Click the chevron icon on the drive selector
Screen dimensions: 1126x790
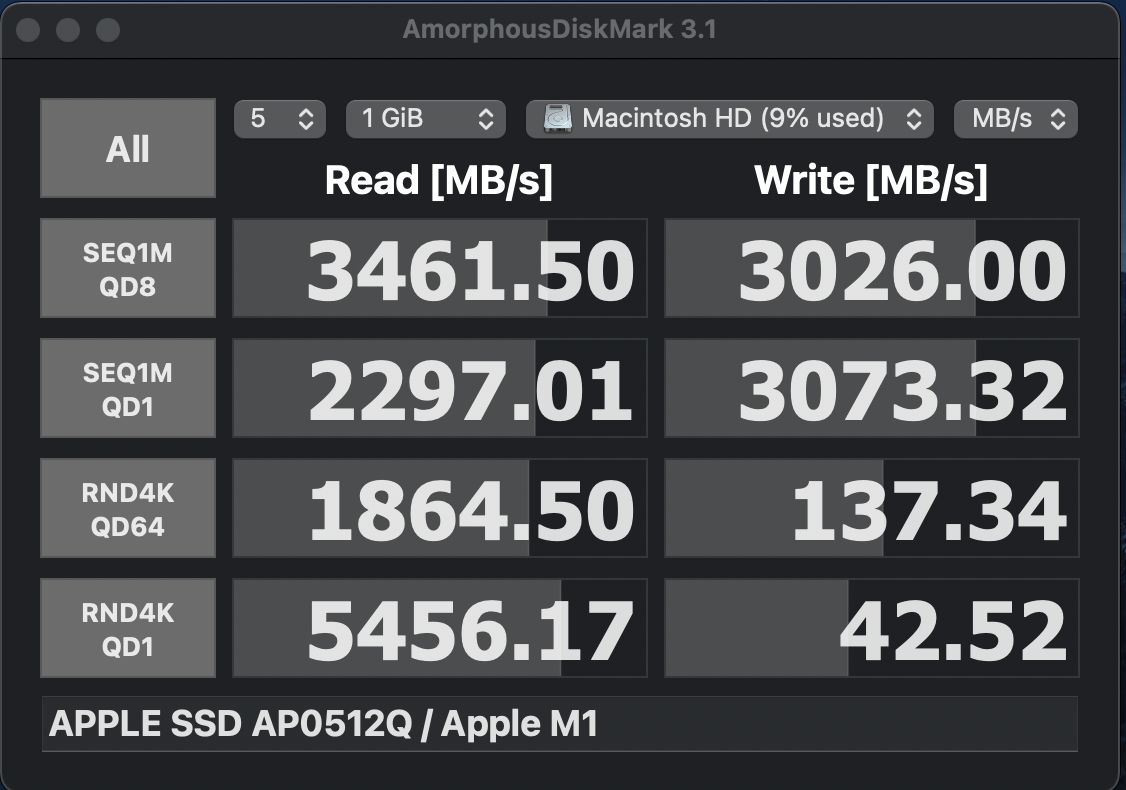[916, 119]
